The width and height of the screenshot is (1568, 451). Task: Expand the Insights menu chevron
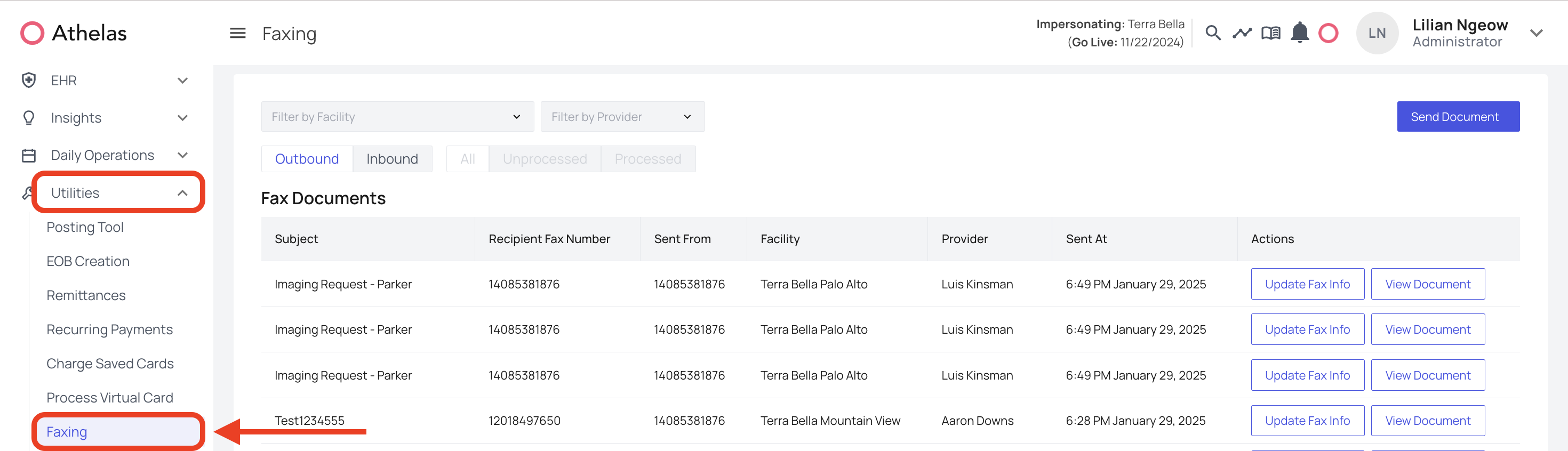(182, 117)
